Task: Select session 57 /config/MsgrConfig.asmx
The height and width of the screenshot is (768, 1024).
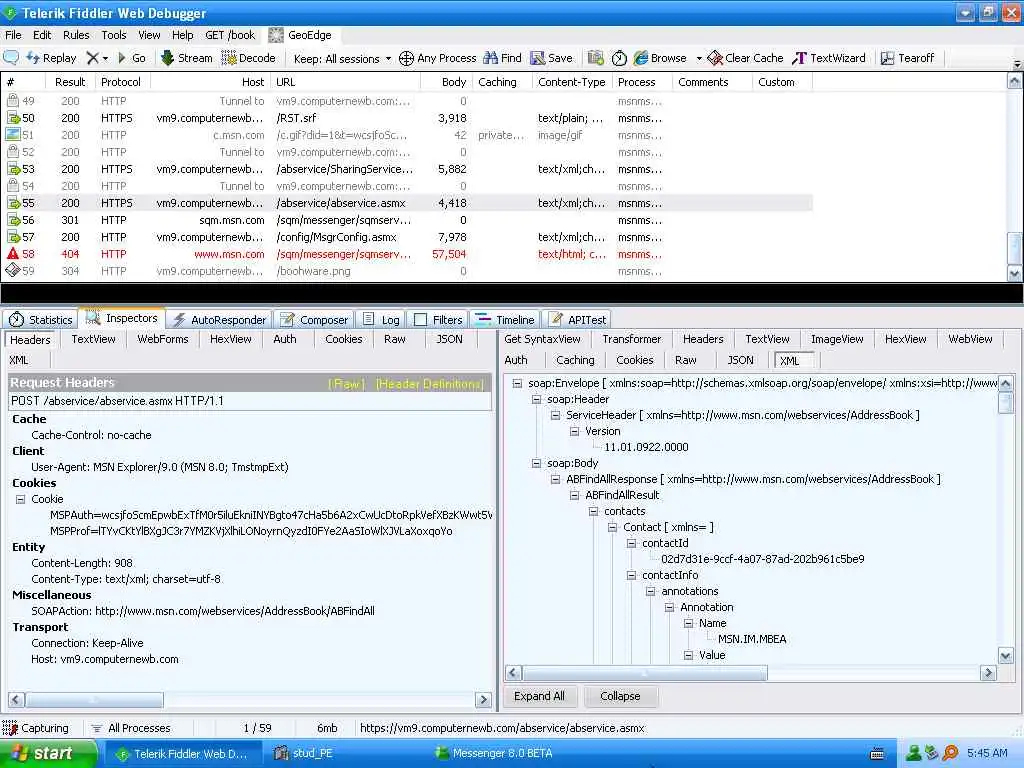Action: [x=409, y=237]
